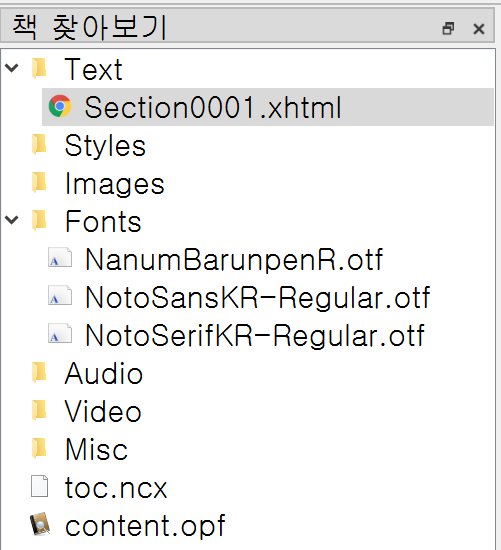Click the Images folder icon

pyautogui.click(x=39, y=182)
